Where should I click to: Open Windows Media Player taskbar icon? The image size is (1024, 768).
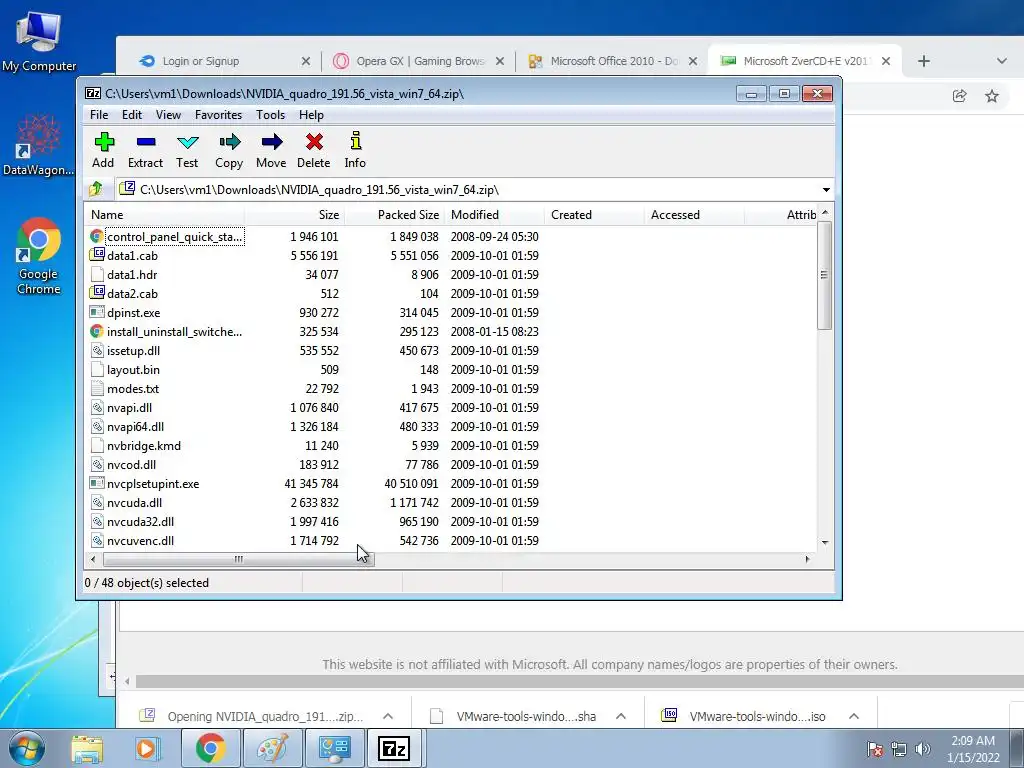[x=147, y=748]
